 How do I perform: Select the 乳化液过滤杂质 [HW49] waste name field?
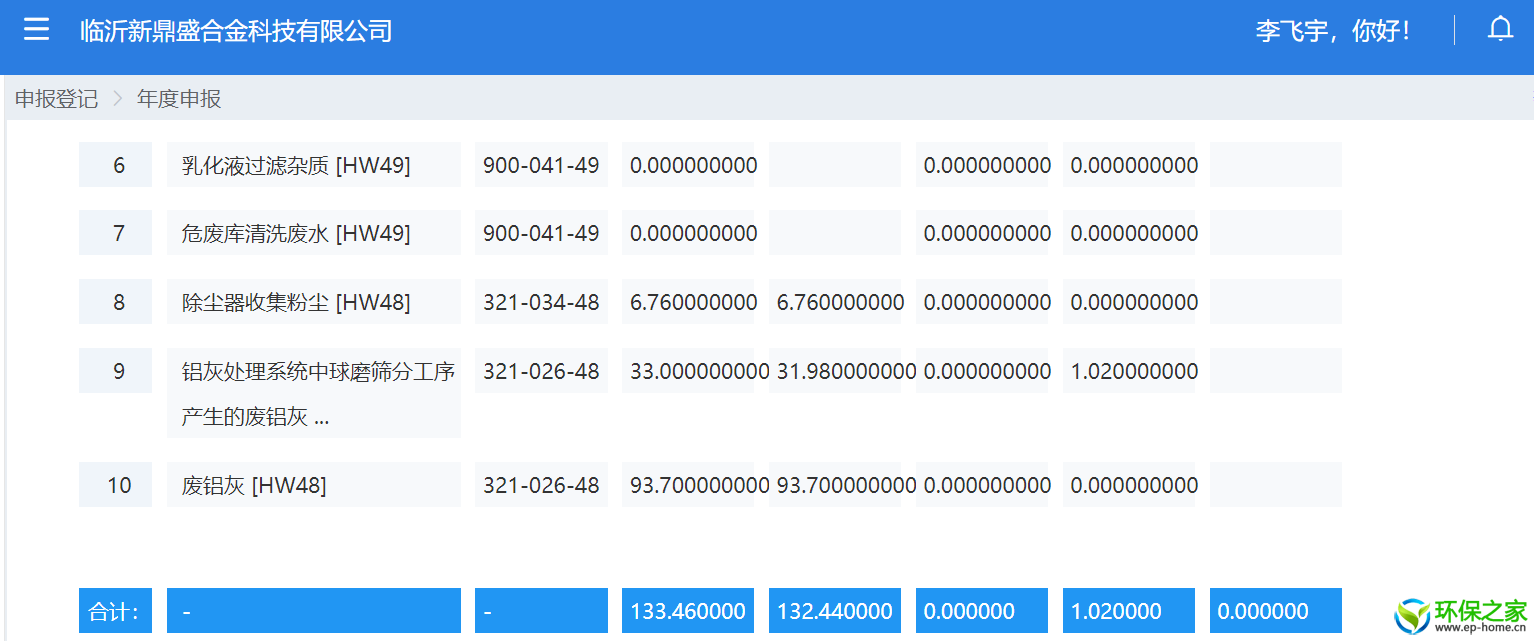(313, 165)
